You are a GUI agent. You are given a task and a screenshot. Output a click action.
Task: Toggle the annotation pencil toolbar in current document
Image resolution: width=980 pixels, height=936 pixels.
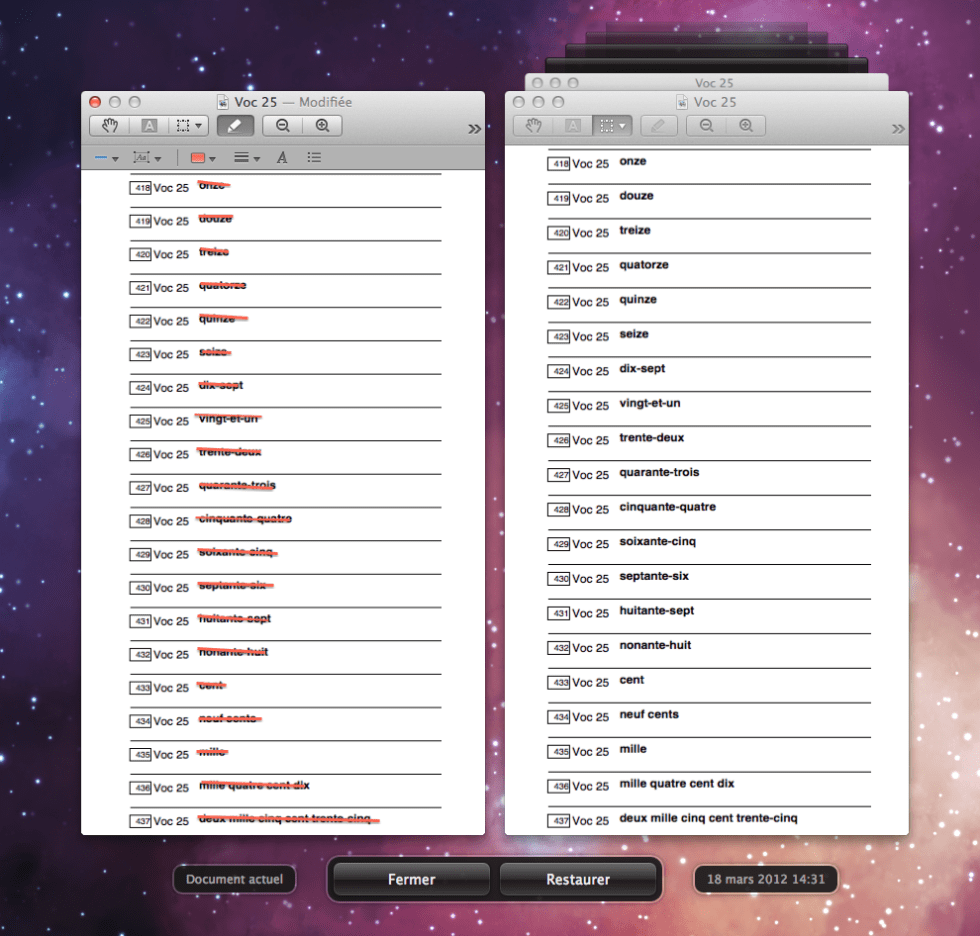tap(235, 126)
